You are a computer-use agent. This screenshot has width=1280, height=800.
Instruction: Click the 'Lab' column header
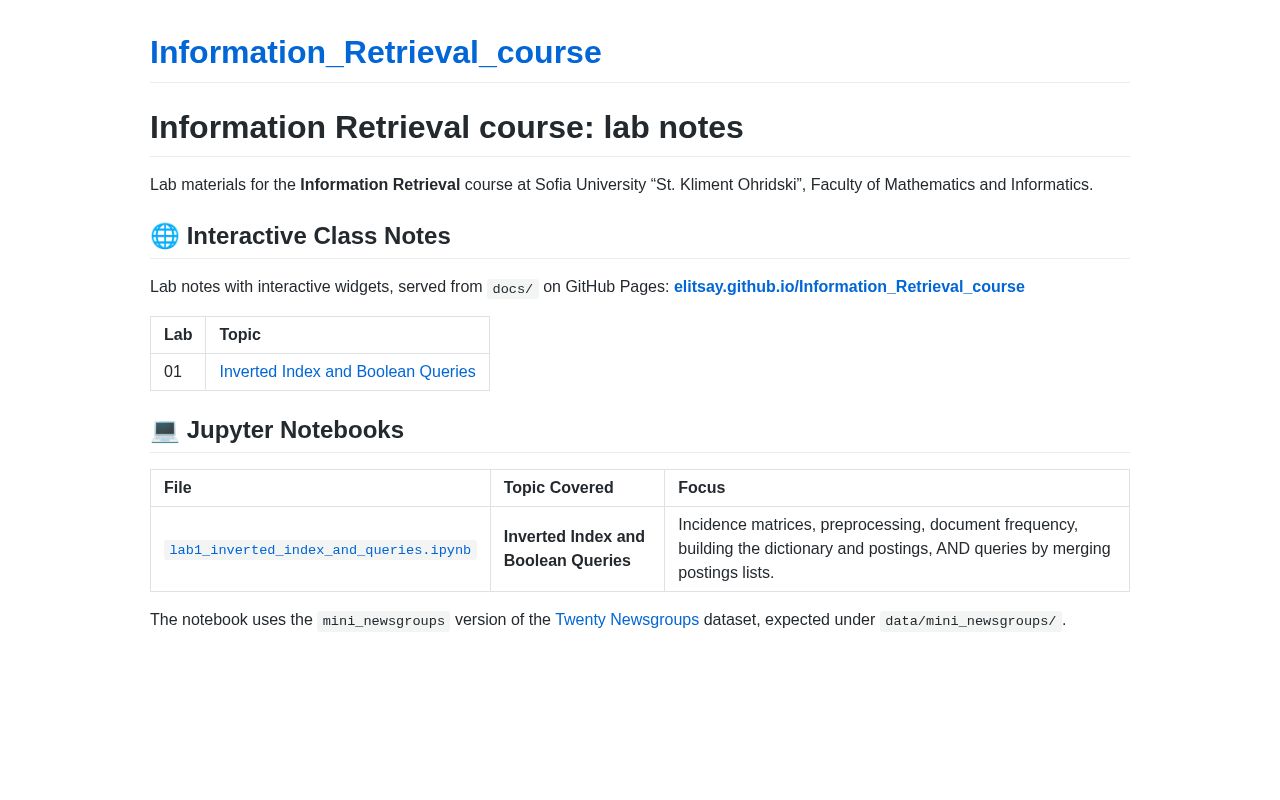(x=178, y=335)
